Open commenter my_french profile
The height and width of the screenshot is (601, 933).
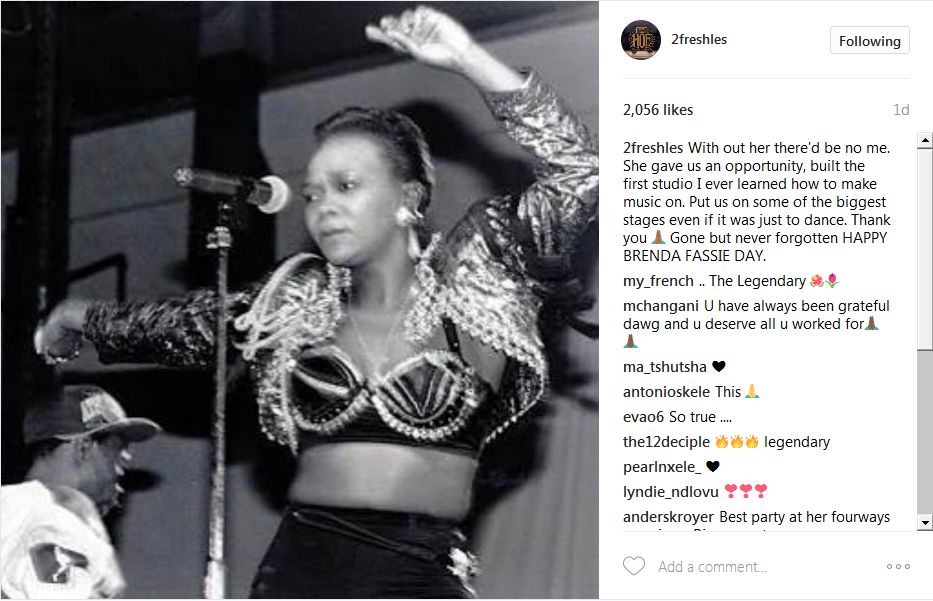658,281
